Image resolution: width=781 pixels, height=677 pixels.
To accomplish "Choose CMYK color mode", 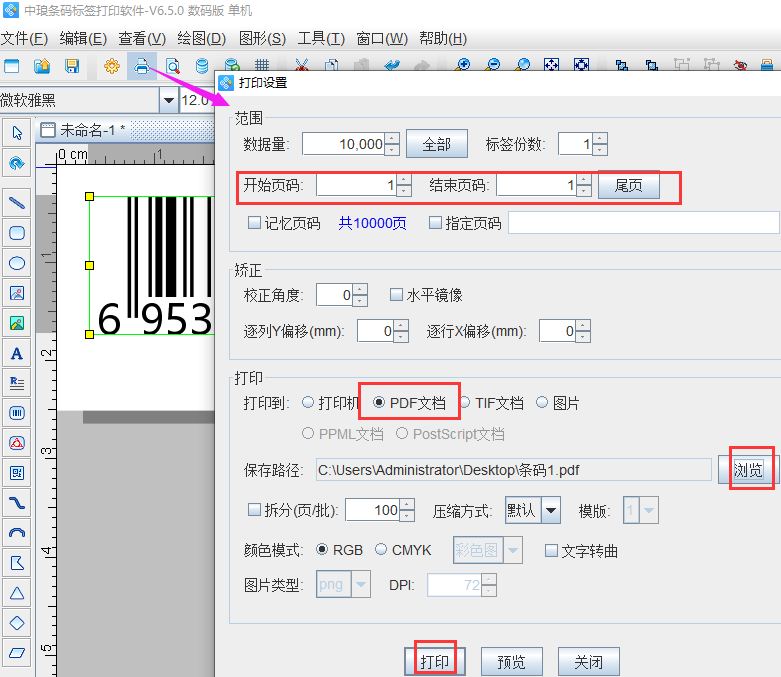I will (x=382, y=550).
